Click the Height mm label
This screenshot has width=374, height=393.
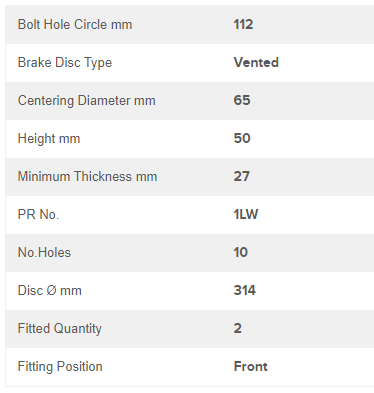tap(49, 139)
